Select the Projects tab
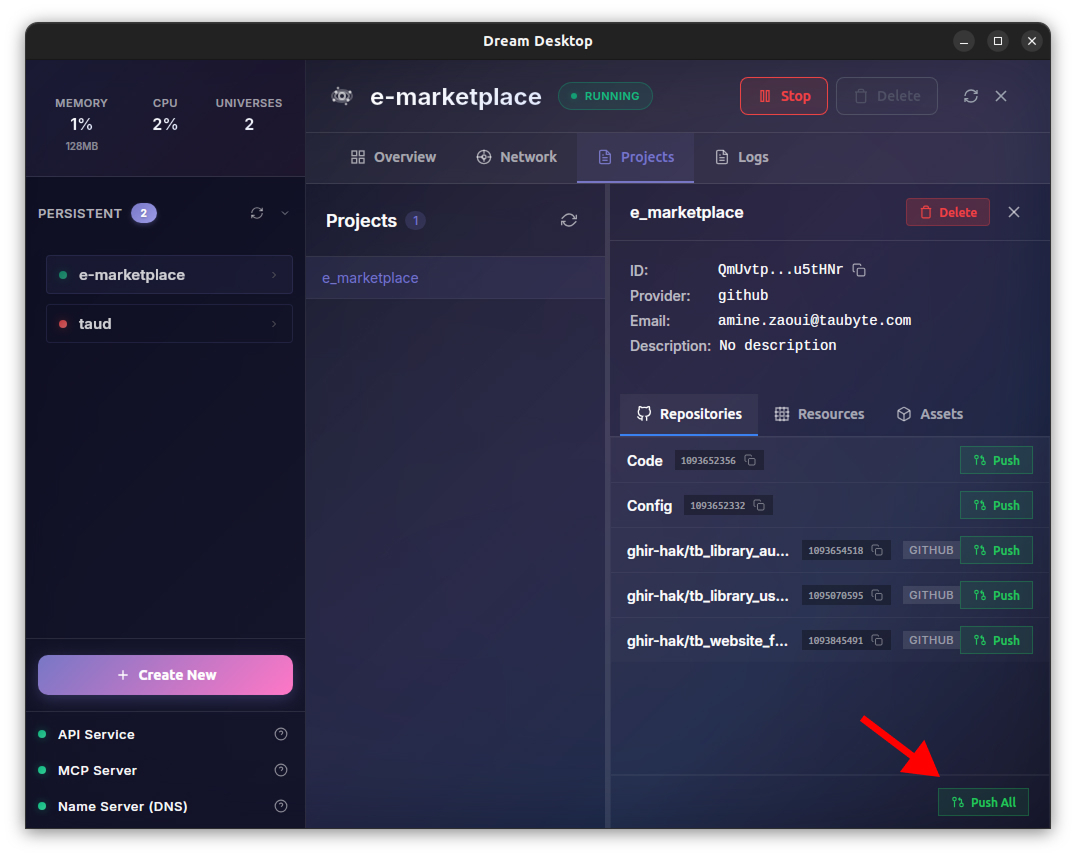This screenshot has height=857, width=1076. pyautogui.click(x=635, y=157)
